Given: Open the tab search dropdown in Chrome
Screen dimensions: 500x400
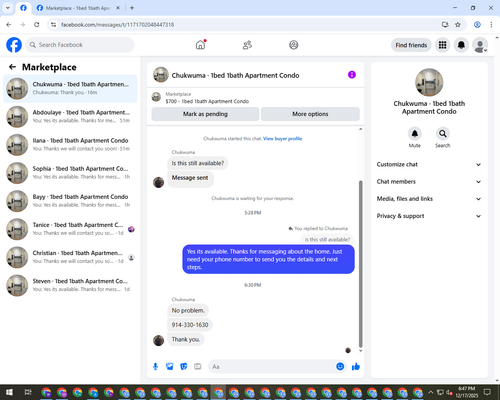Looking at the screenshot, I should 7,8.
